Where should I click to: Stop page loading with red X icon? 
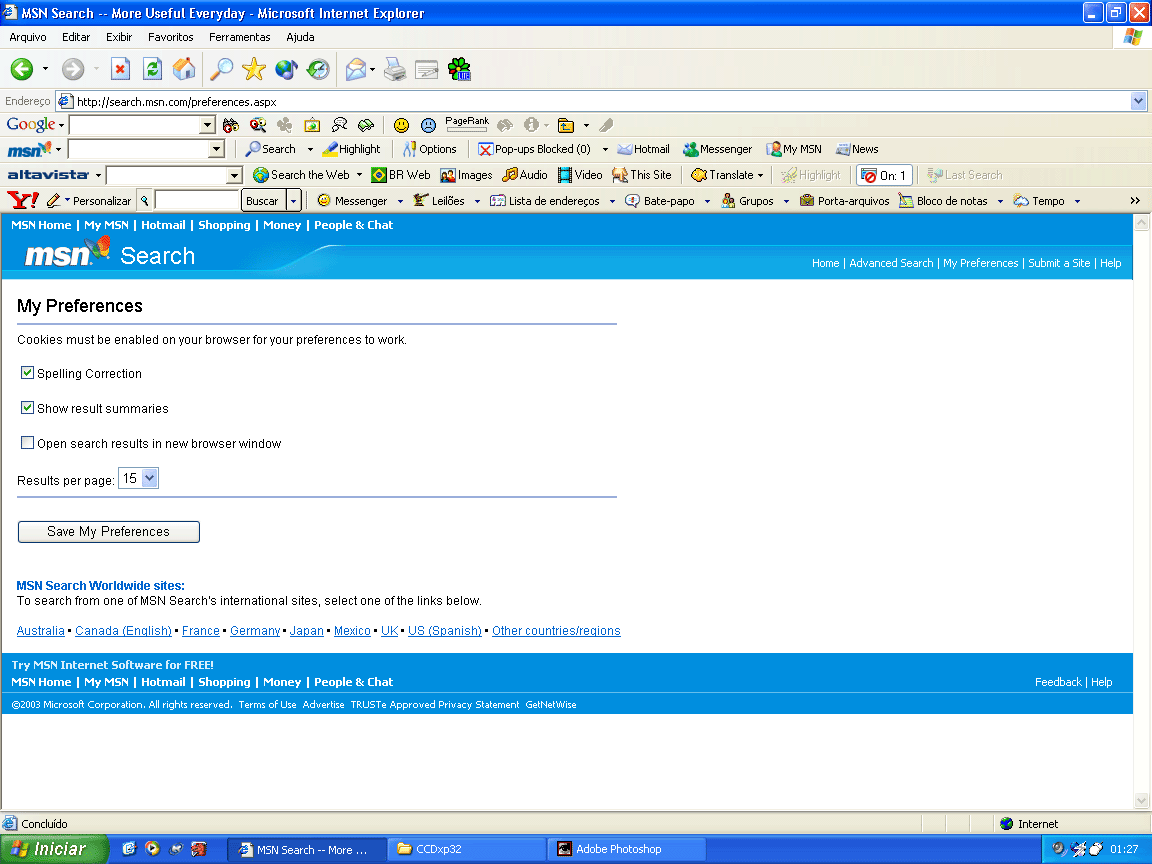click(x=120, y=69)
